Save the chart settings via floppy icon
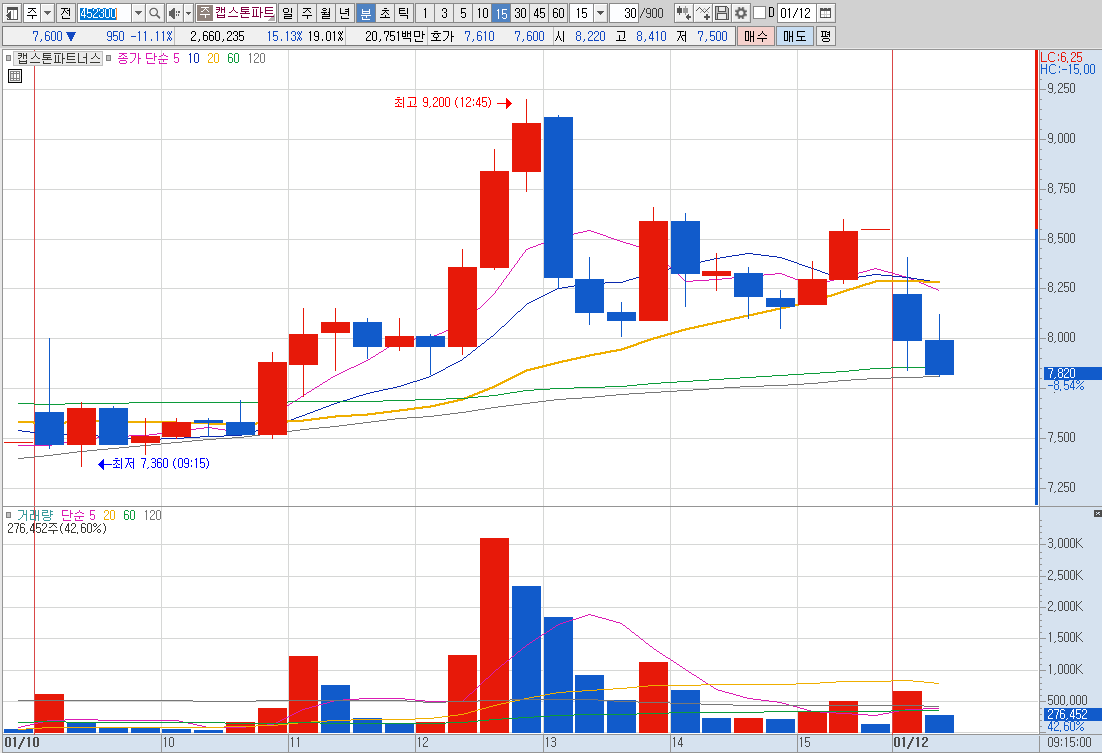This screenshot has width=1102, height=753. pos(722,13)
